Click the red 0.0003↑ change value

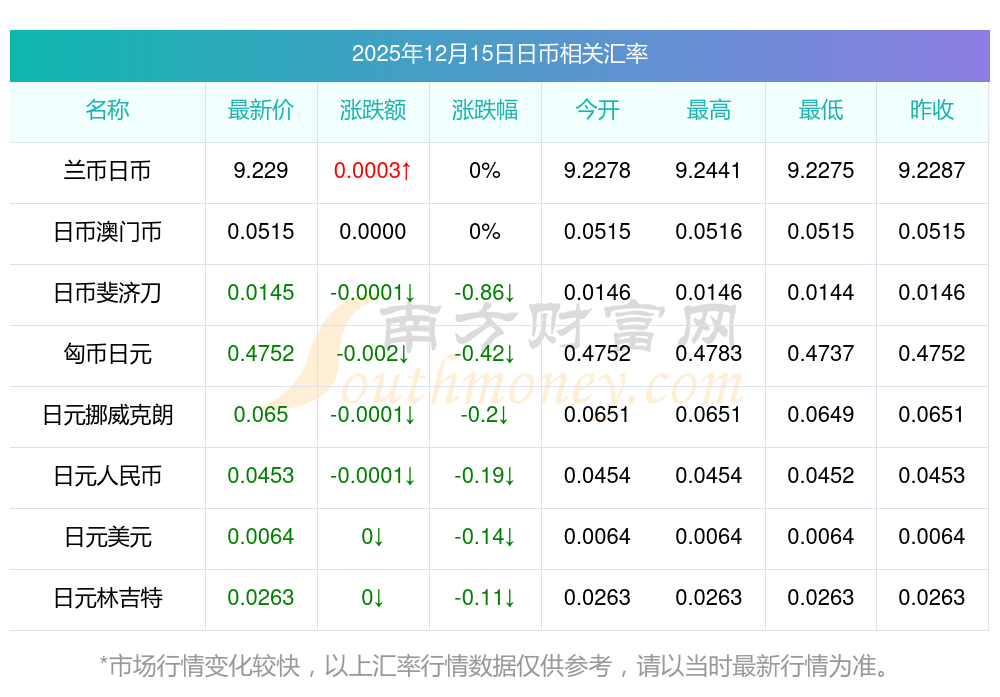373,171
